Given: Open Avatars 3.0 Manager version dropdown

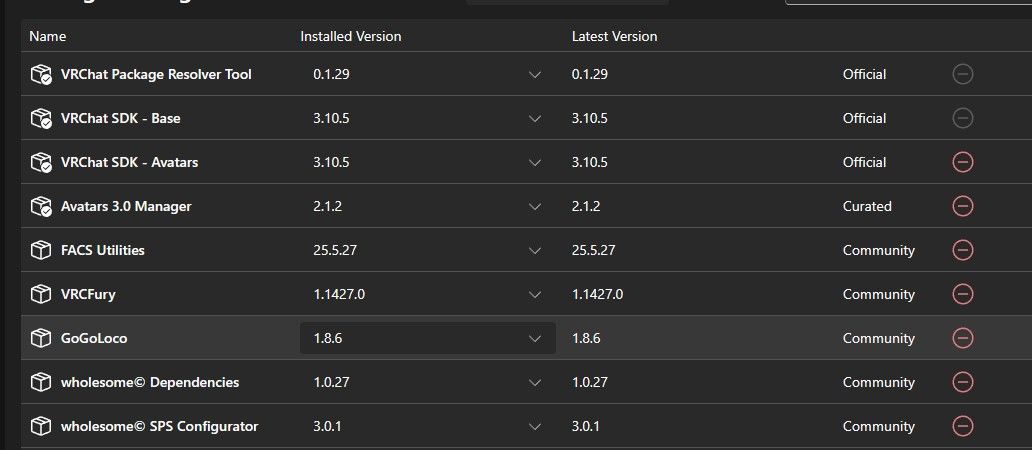Looking at the screenshot, I should click(534, 206).
